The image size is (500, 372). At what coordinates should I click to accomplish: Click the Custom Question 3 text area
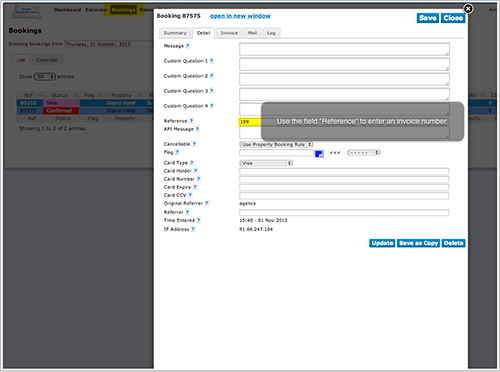(344, 94)
